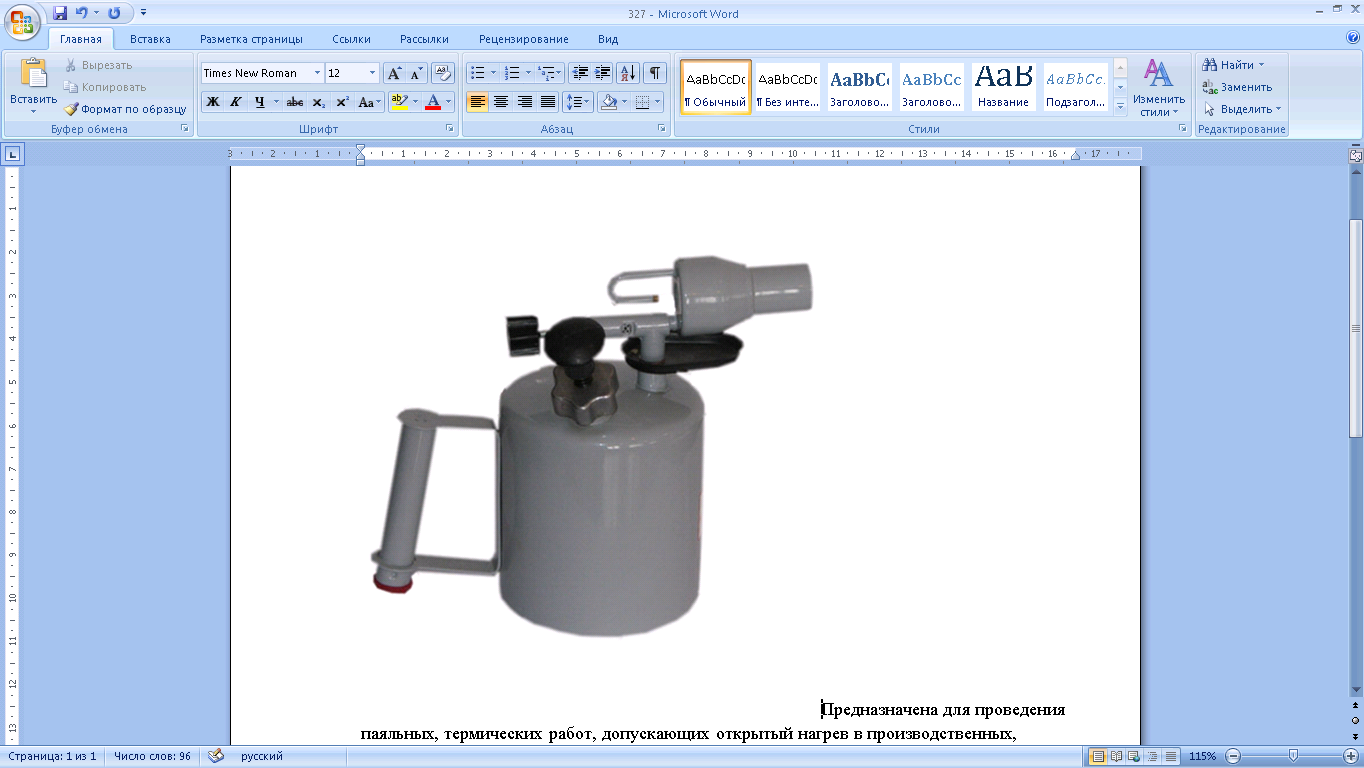Screen dimensions: 1364x768
Task: Align text right
Action: point(524,102)
